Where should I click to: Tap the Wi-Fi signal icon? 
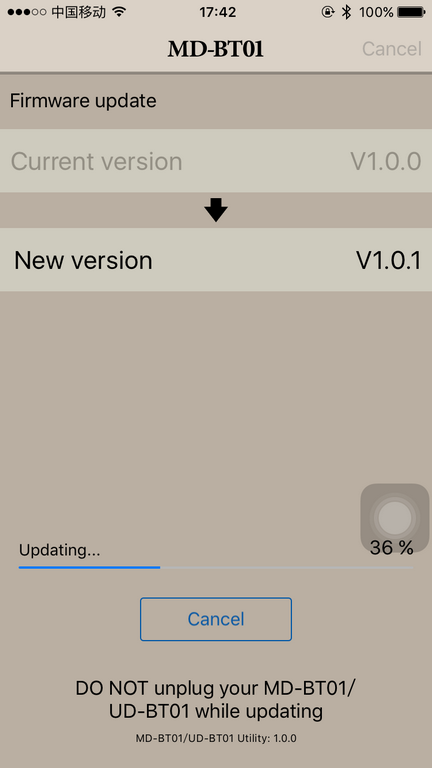coord(119,12)
